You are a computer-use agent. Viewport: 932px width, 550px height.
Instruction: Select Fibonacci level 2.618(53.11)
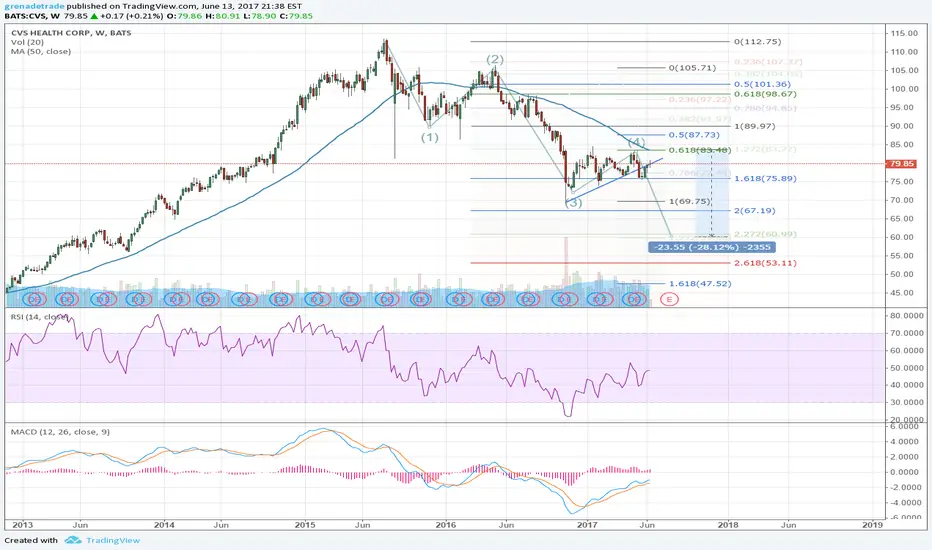(x=766, y=263)
